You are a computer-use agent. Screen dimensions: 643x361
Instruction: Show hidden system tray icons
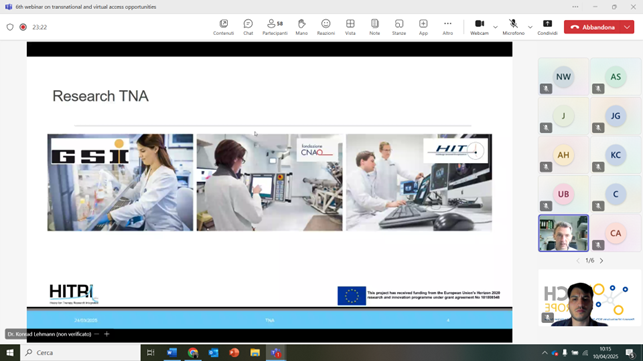545,353
